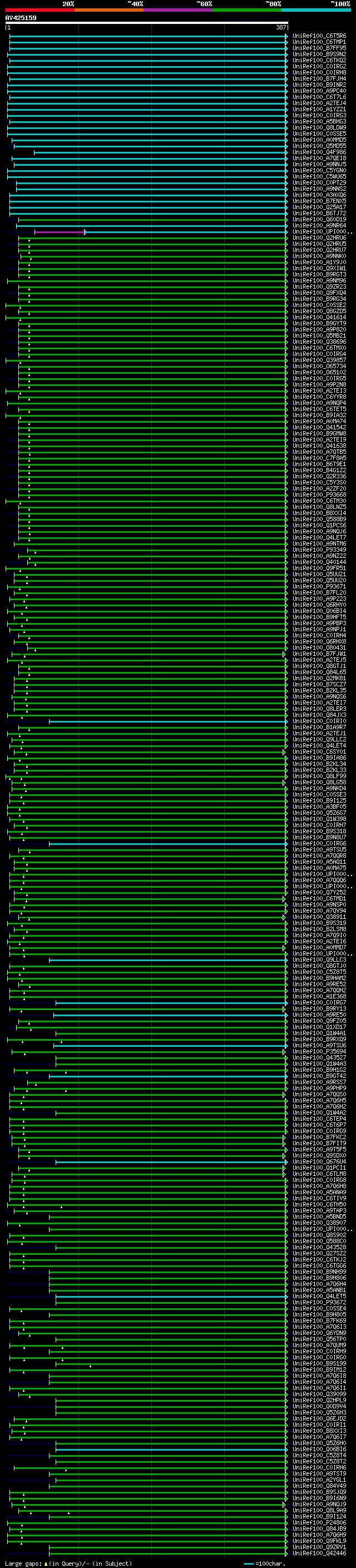The height and width of the screenshot is (1568, 356).
Task: Click the green ~80% identity legend segment
Action: click(247, 10)
